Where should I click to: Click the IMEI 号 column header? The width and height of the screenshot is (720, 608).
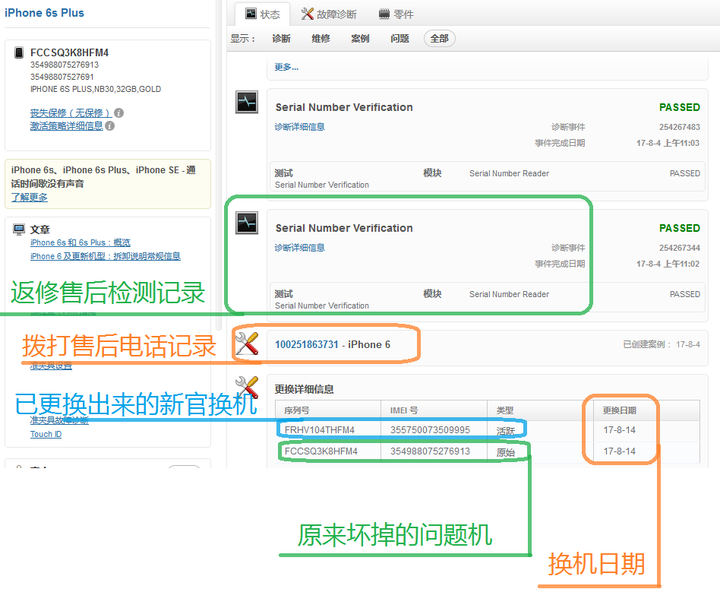coord(404,410)
